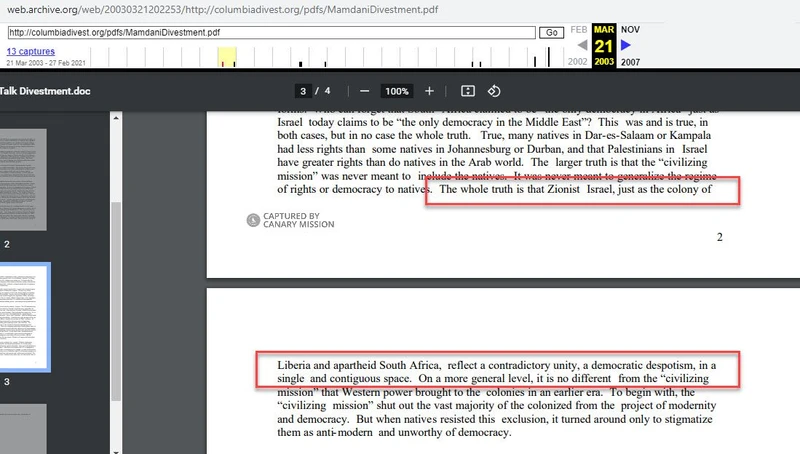
Task: Select NOV next capture month
Action: pyautogui.click(x=630, y=30)
